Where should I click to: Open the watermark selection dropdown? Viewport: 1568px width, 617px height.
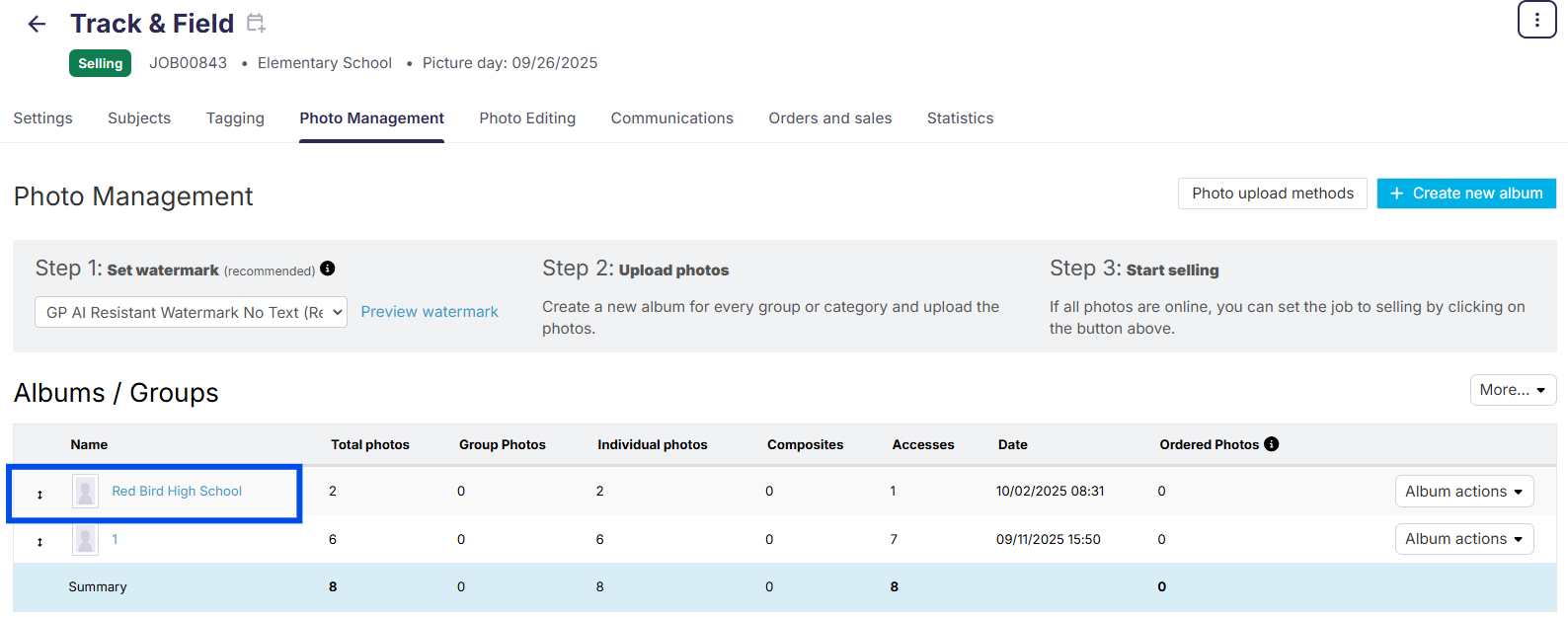[x=191, y=312]
